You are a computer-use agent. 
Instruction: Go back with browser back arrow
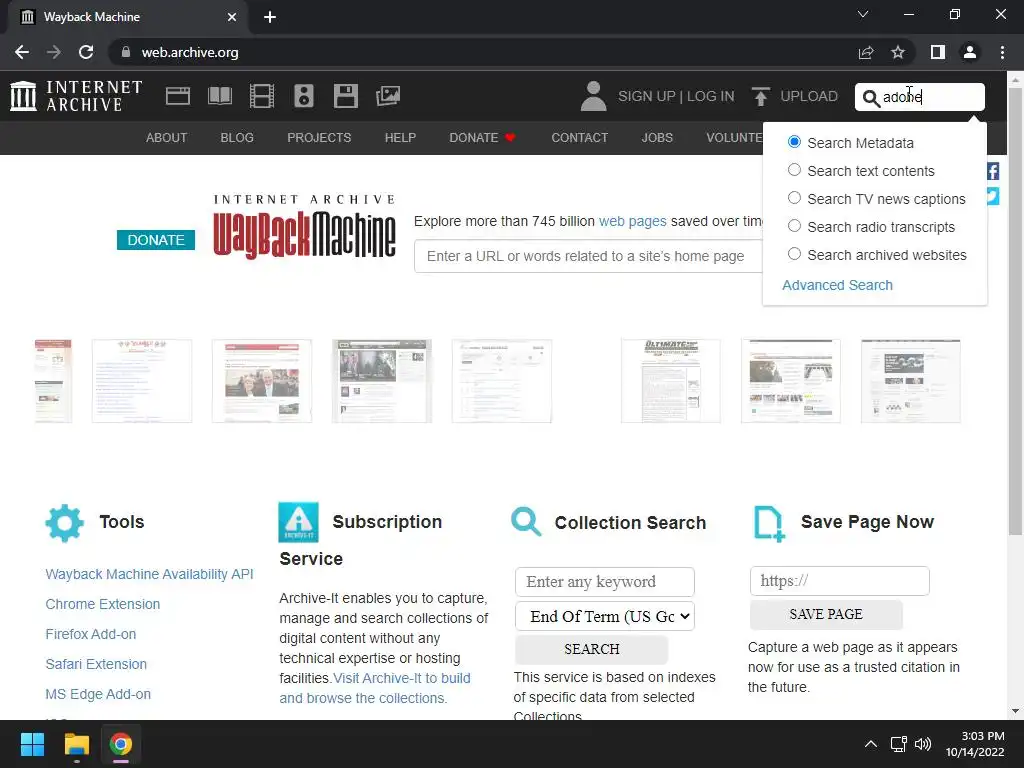tap(22, 52)
